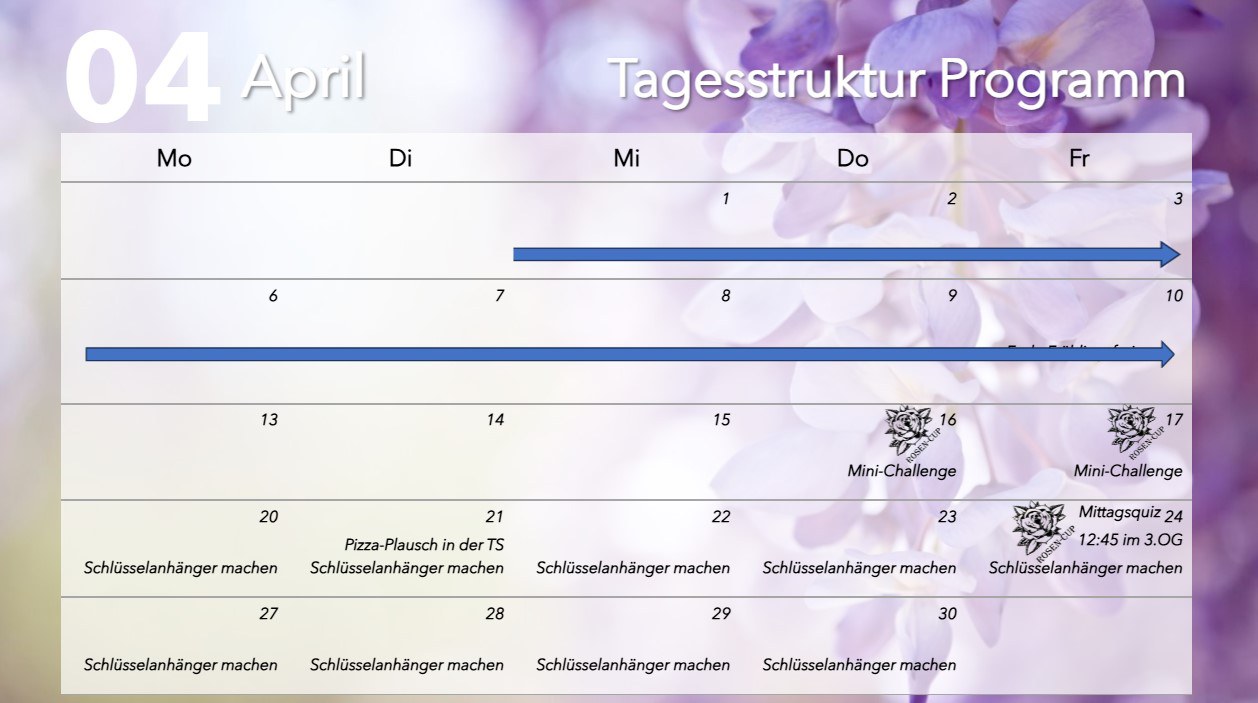Select the Mo column header
This screenshot has height=703, width=1258.
pos(174,158)
